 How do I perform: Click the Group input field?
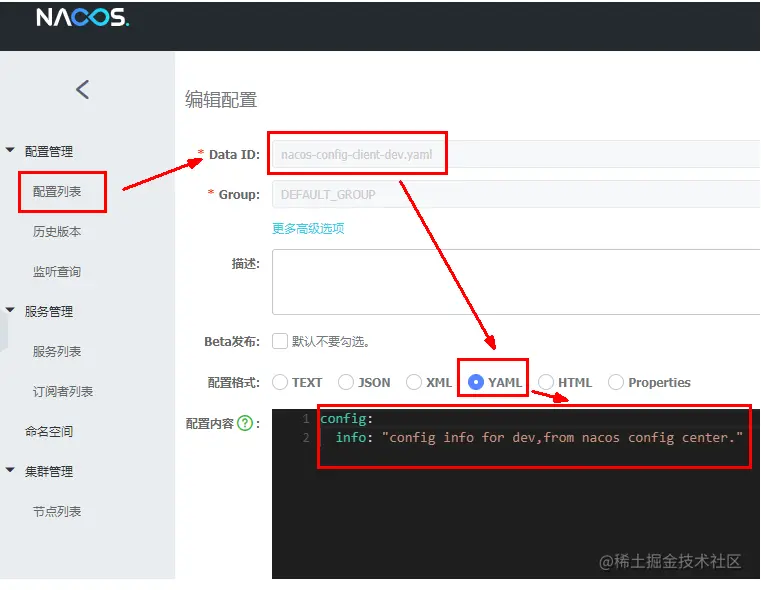516,194
